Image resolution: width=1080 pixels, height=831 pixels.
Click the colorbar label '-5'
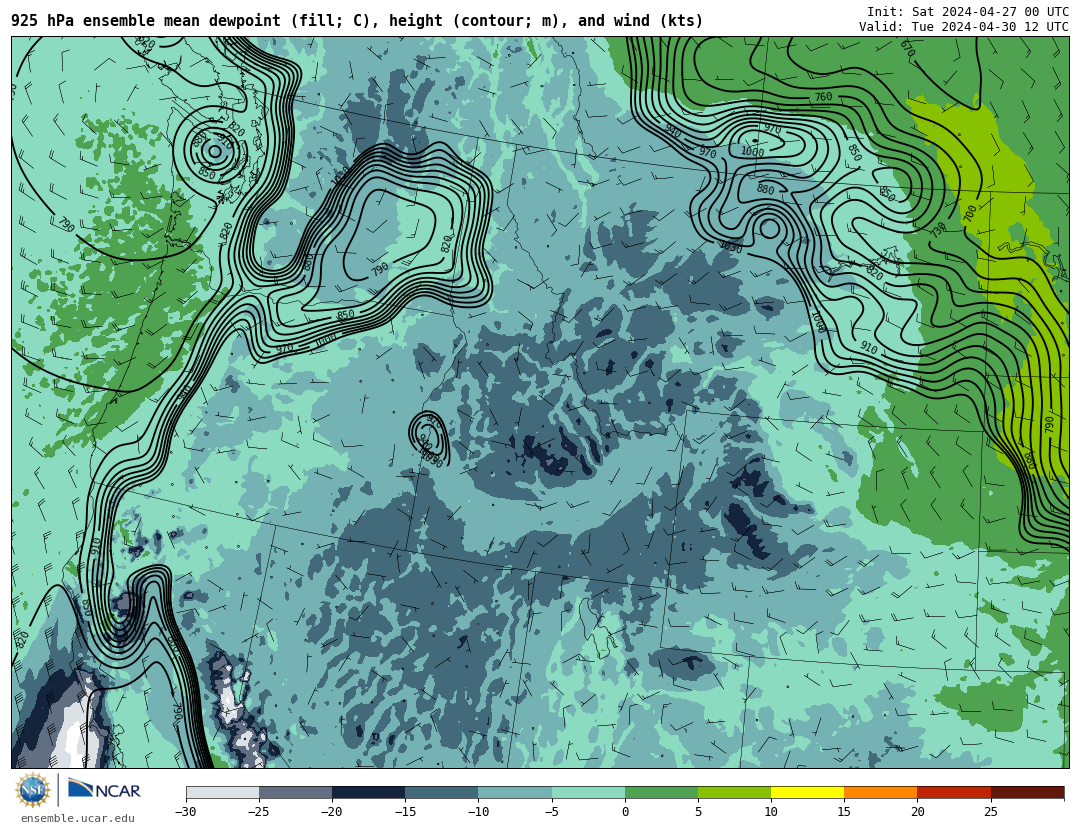click(x=551, y=812)
